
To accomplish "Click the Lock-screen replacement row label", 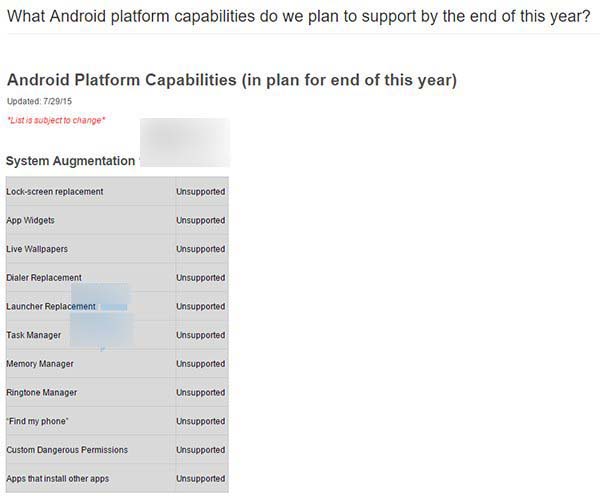I will pos(55,191).
